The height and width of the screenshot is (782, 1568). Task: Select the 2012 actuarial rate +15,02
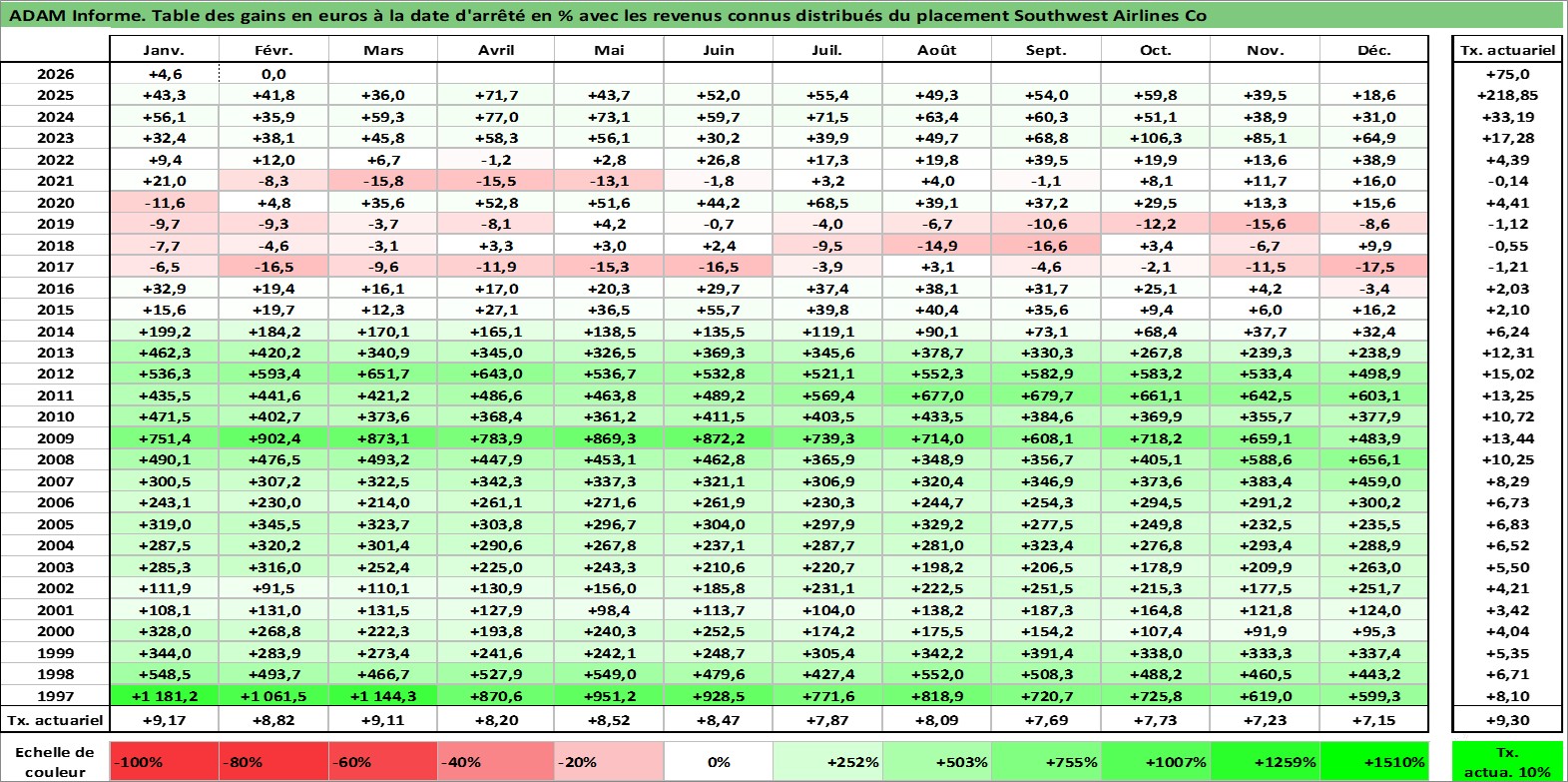[1507, 374]
